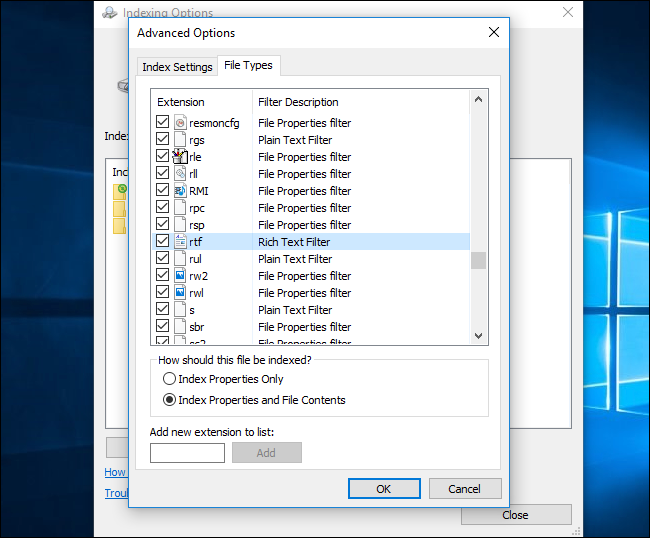Select the rsp File Properties filter text
The height and width of the screenshot is (538, 650).
pos(304,225)
